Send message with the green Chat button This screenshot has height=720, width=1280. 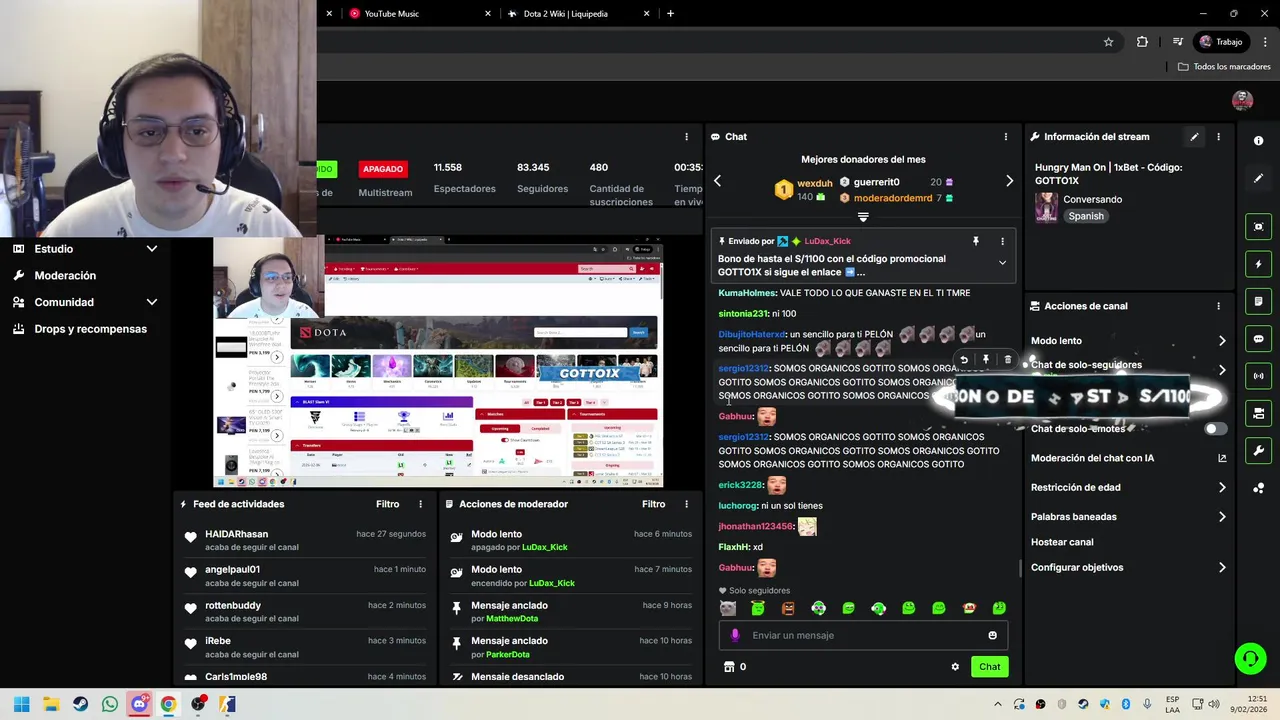coord(989,667)
